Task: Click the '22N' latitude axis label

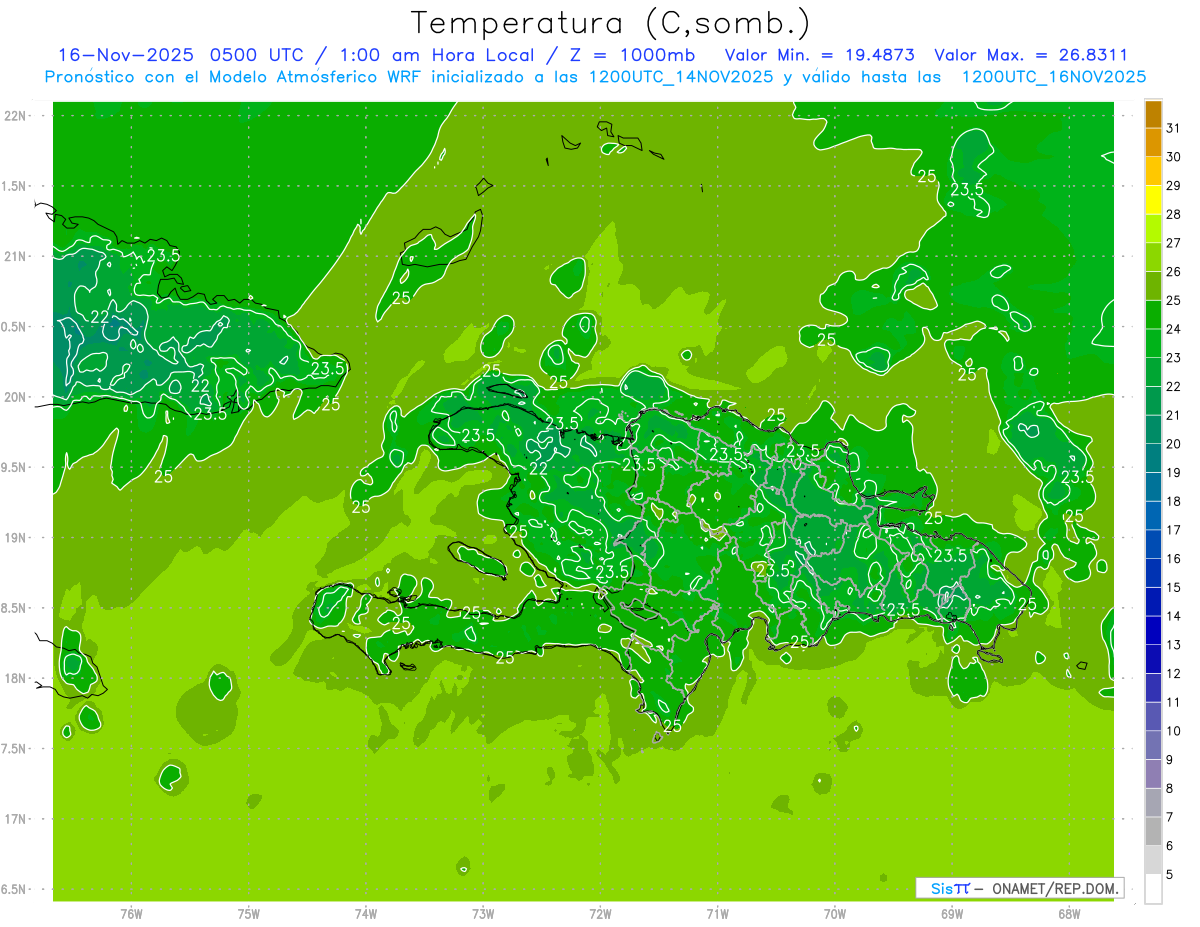Action: coord(16,116)
